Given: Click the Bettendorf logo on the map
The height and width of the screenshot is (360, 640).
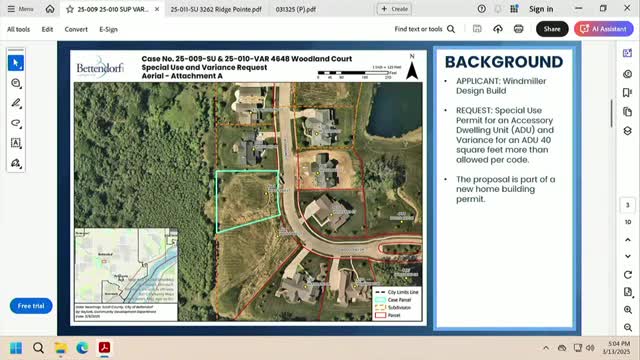Looking at the screenshot, I should [100, 67].
